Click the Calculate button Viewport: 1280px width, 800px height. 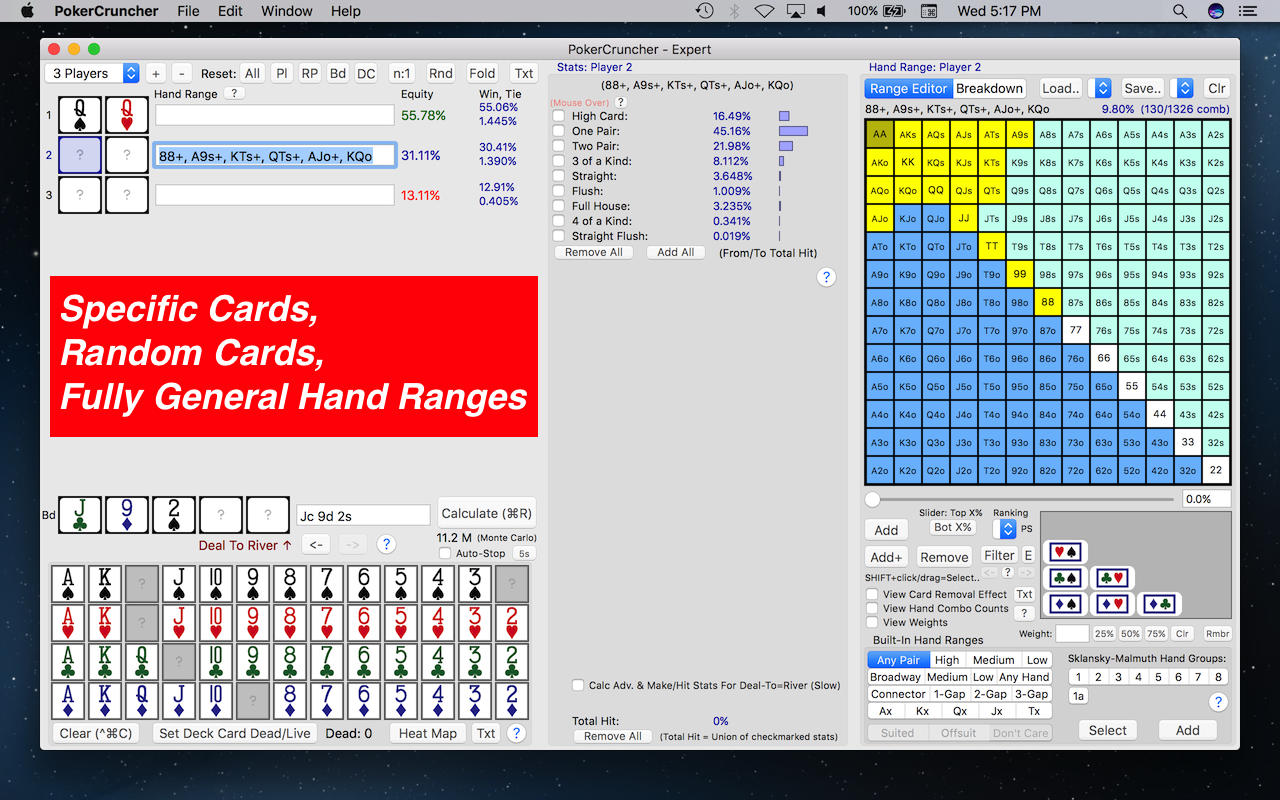[486, 513]
